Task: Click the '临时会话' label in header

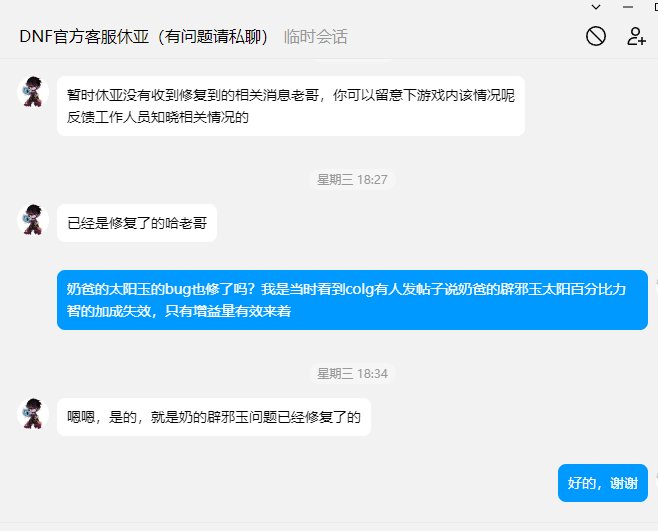Action: [x=316, y=37]
